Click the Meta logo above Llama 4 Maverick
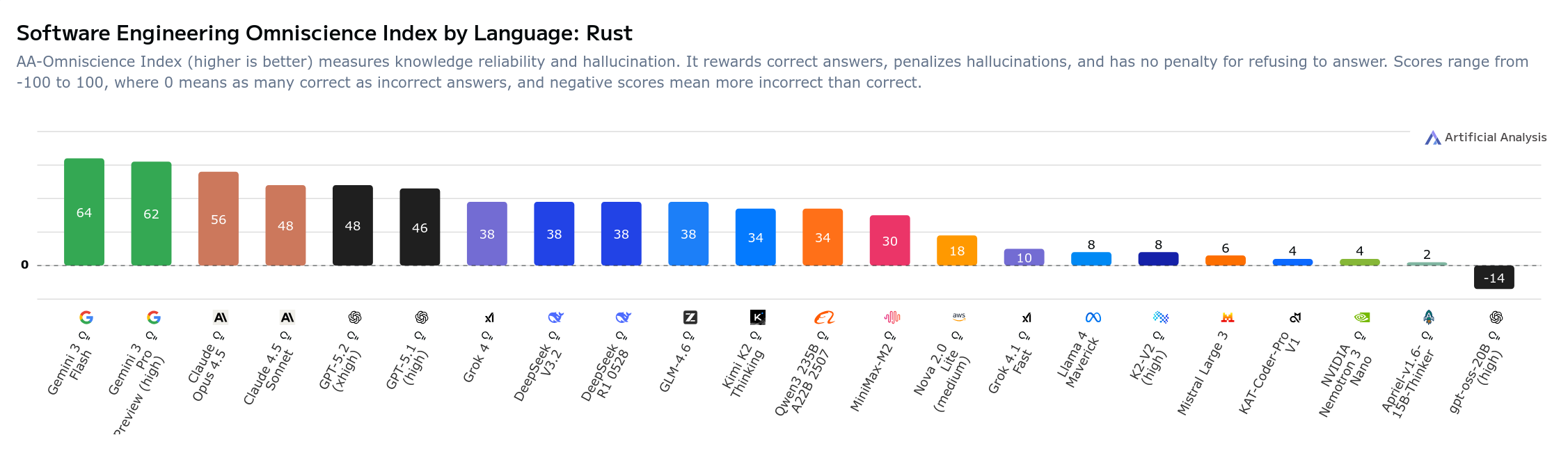This screenshot has height=451, width=1568. (x=1093, y=317)
